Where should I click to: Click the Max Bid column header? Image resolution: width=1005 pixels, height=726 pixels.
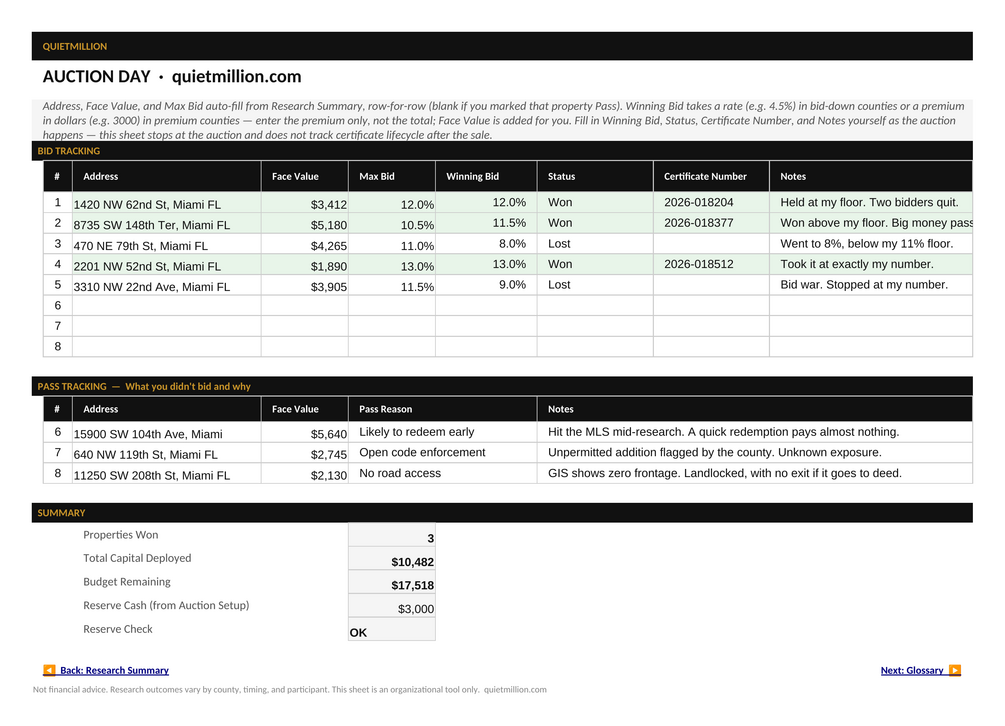[392, 176]
